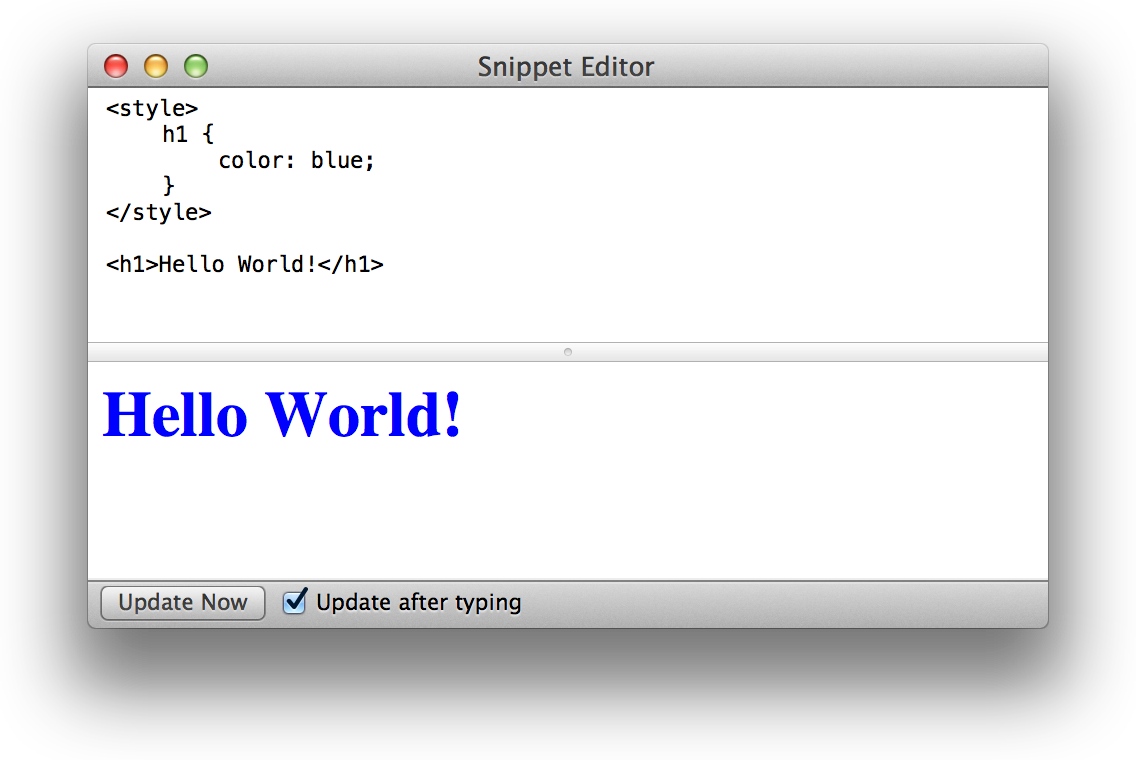Image resolution: width=1136 pixels, height=760 pixels.
Task: Place cursor on closing </style> tag
Action: tap(158, 212)
